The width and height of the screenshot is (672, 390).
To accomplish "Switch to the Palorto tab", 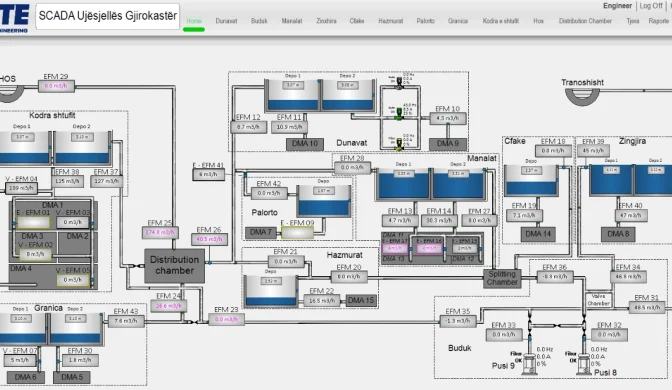I will coord(426,21).
